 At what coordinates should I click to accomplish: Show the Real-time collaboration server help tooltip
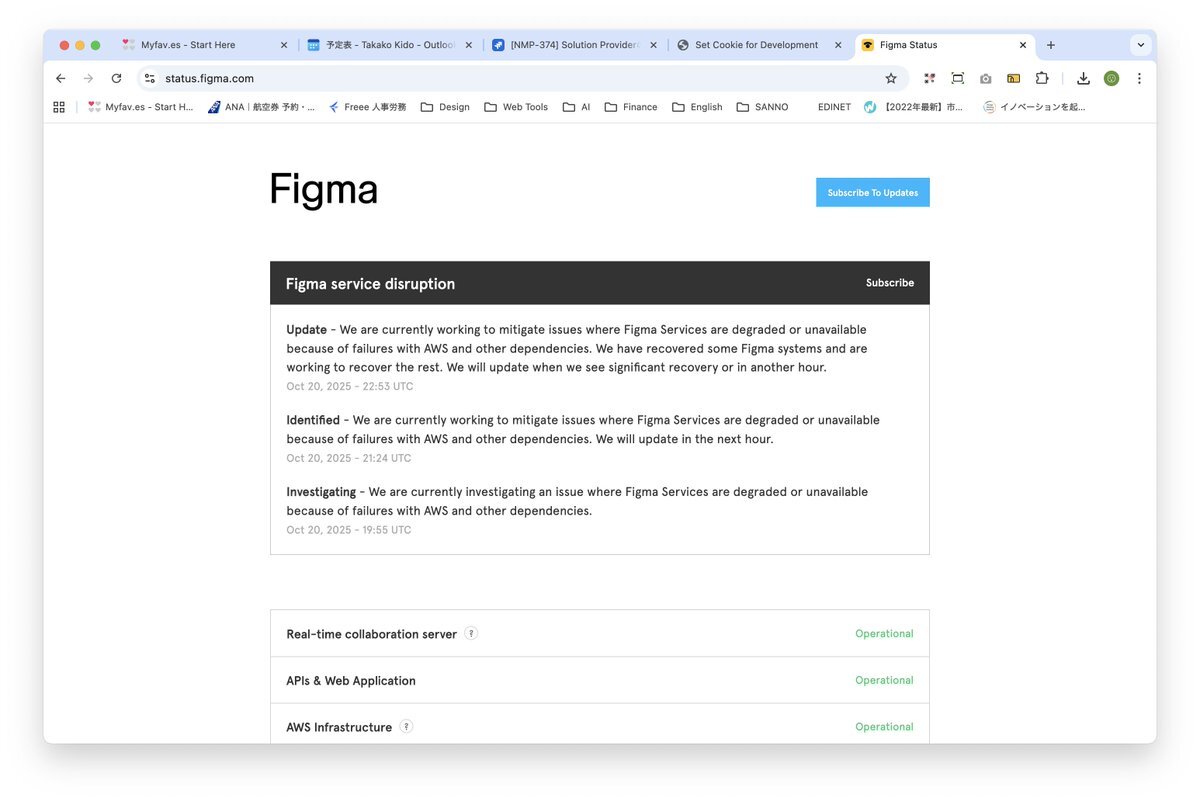click(471, 633)
